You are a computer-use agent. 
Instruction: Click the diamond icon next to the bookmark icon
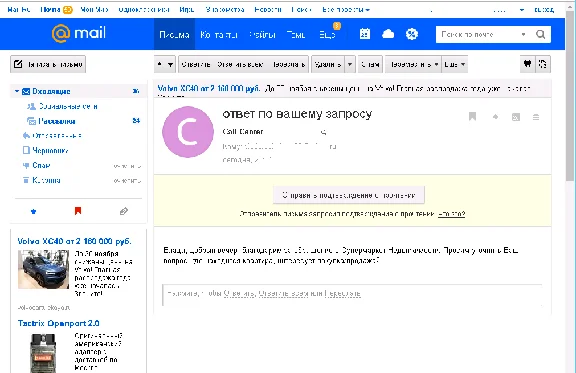pyautogui.click(x=495, y=117)
